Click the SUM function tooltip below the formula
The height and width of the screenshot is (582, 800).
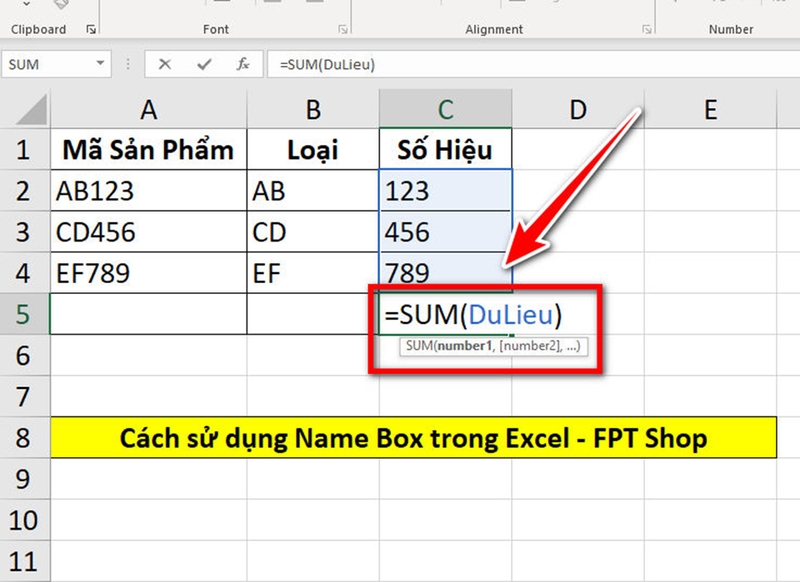coord(496,345)
